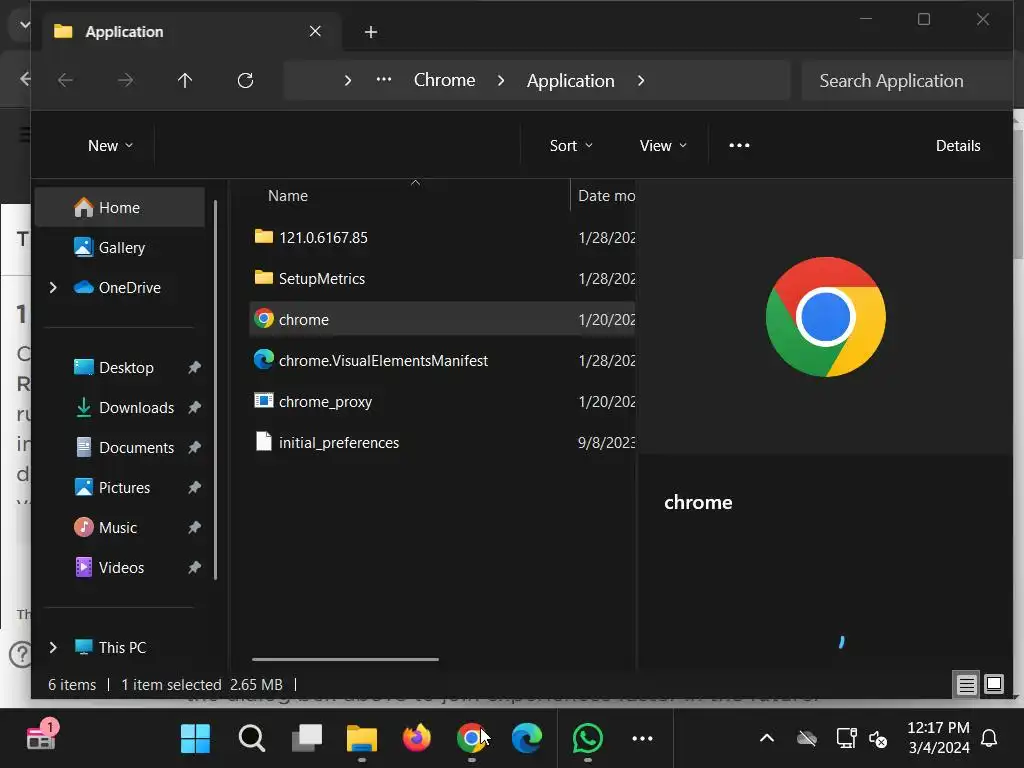Open Home in the navigation pane
Viewport: 1024px width, 768px height.
point(120,208)
